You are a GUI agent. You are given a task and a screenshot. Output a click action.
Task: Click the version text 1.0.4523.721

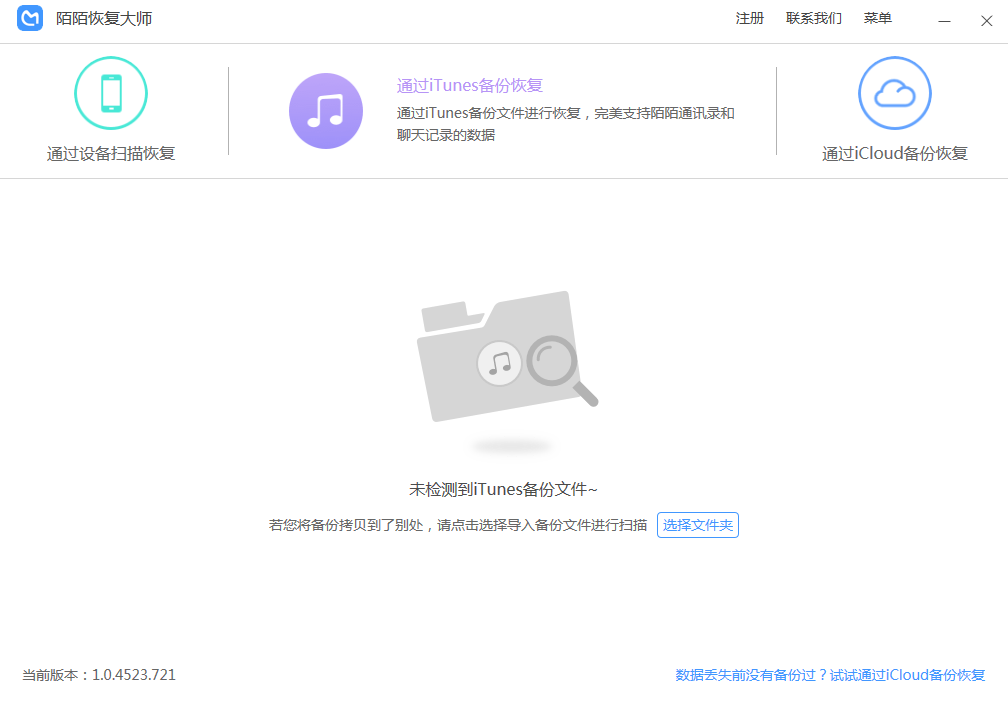134,675
